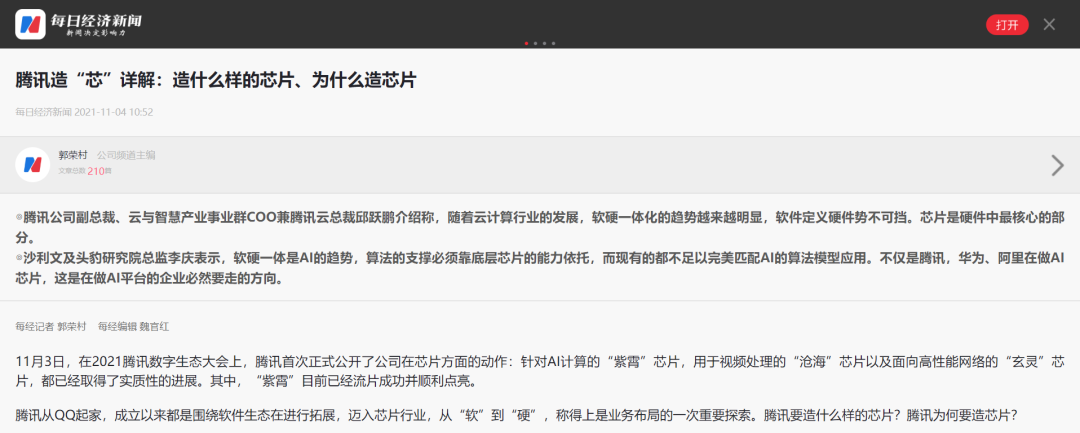Select the third carousel dot
Viewport: 1080px width, 433px height.
tap(545, 43)
